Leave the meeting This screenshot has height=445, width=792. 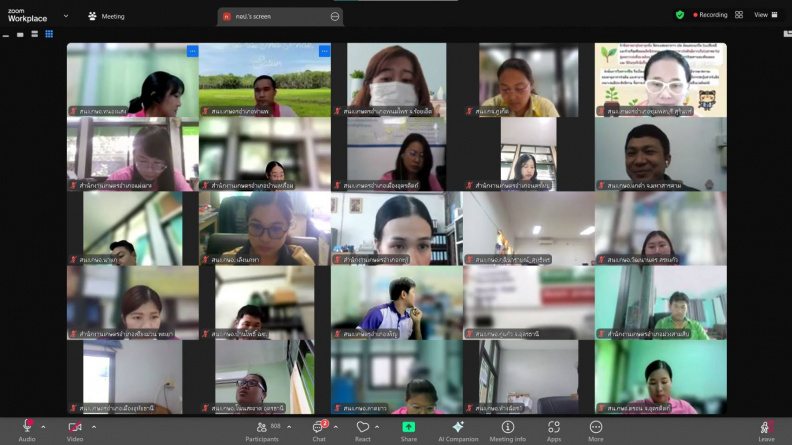766,431
